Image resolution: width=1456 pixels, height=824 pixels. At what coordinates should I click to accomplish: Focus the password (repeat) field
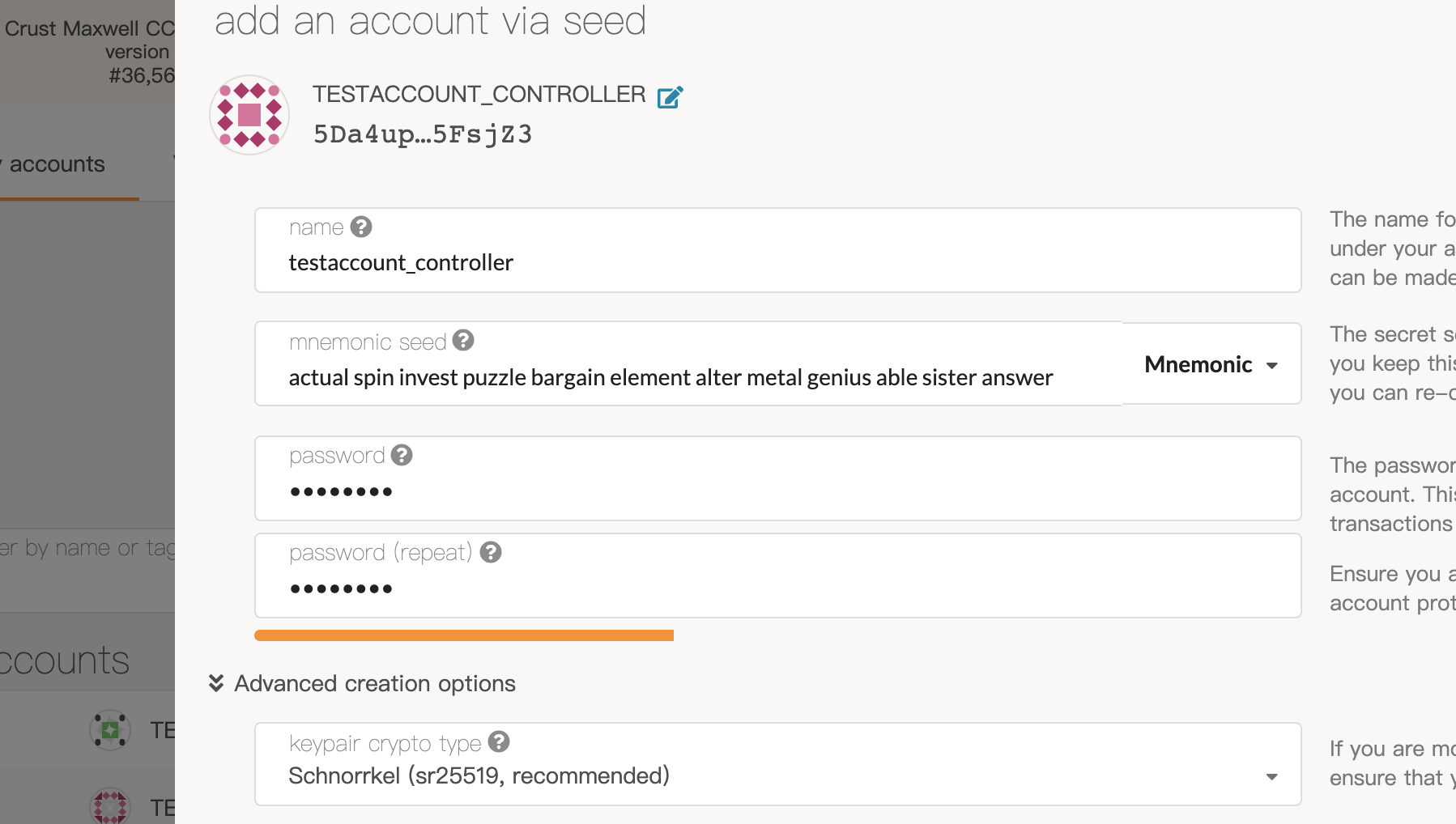777,588
